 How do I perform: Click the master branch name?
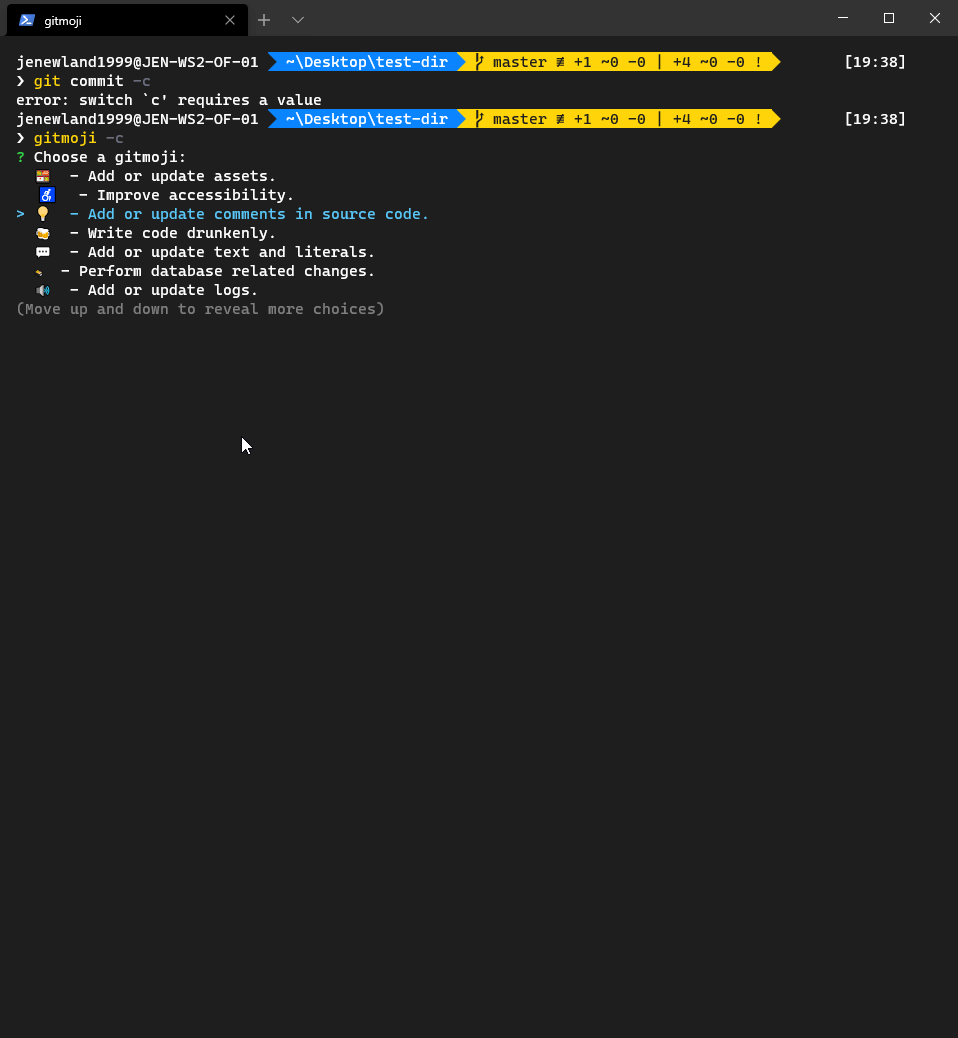tap(520, 119)
